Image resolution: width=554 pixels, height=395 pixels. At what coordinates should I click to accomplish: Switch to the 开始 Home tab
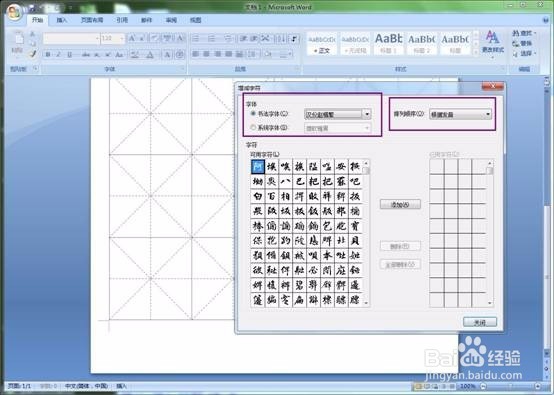coord(37,20)
